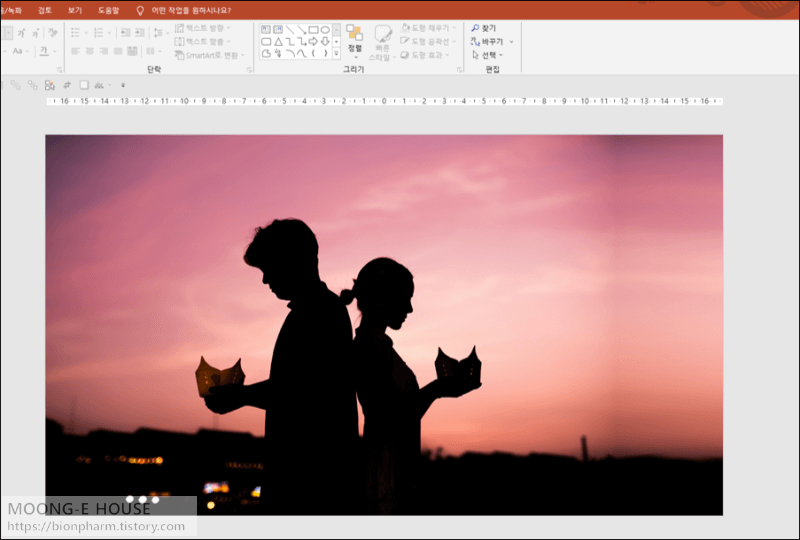Image resolution: width=800 pixels, height=540 pixels.
Task: Open the 검토 ribbon tab
Action: pos(45,10)
